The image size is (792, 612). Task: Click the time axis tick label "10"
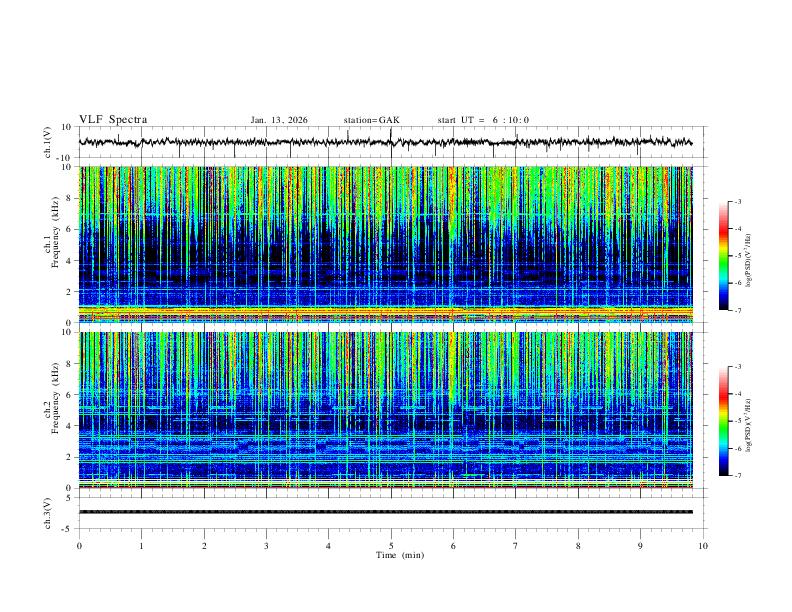[x=703, y=546]
